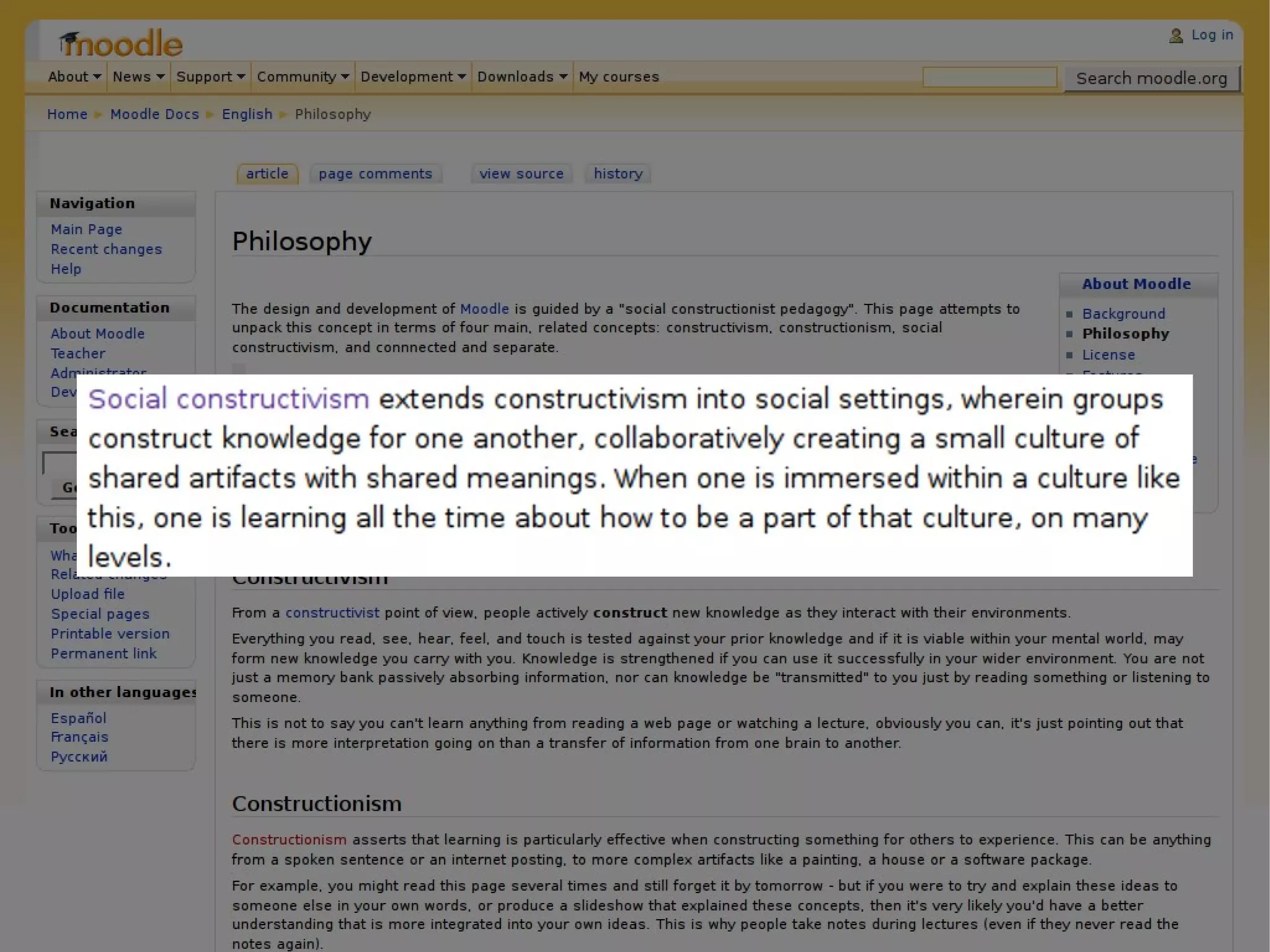Open the Help link in Navigation

pos(66,269)
